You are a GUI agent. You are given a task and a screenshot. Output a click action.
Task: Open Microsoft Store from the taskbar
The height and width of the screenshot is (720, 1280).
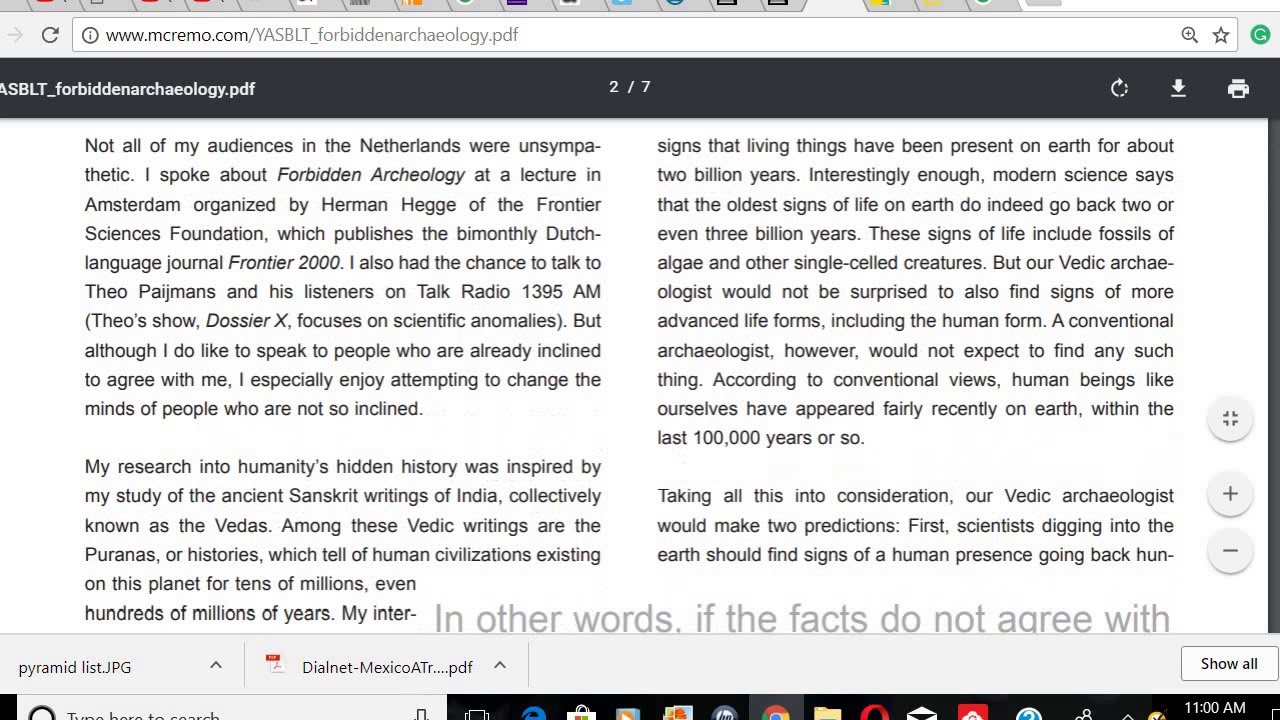coord(581,715)
